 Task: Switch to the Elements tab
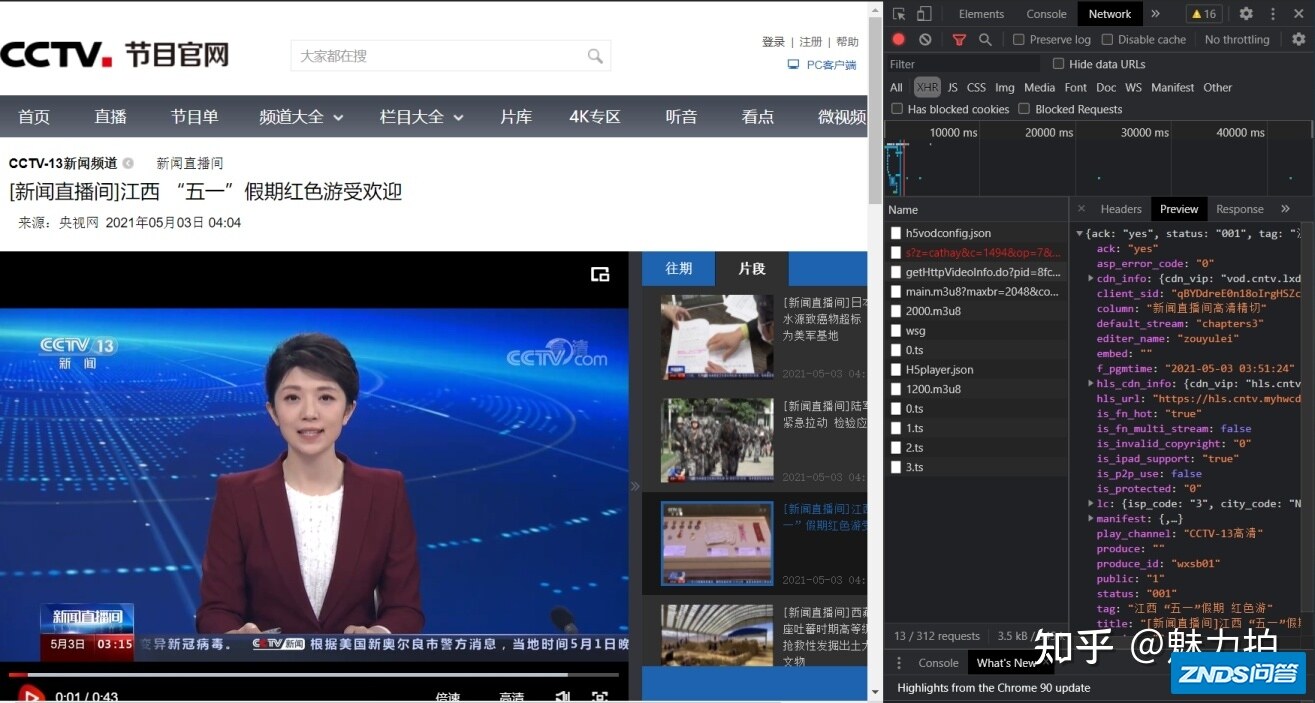[981, 14]
